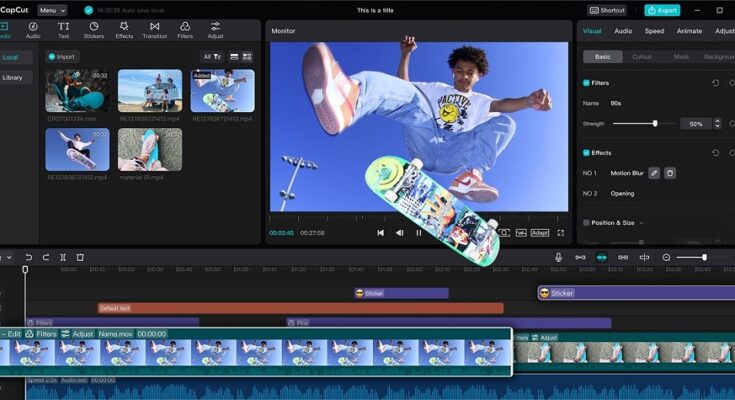Open the cursor mode dropdown in timeline toolbar
The image size is (735, 400).
coord(7,257)
